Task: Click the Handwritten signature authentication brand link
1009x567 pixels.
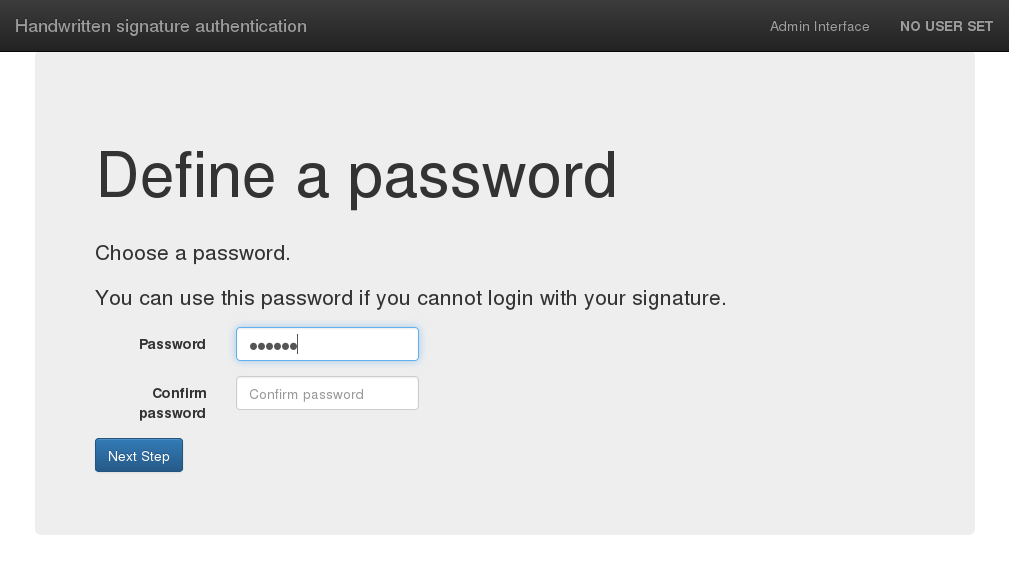Action: pos(161,26)
